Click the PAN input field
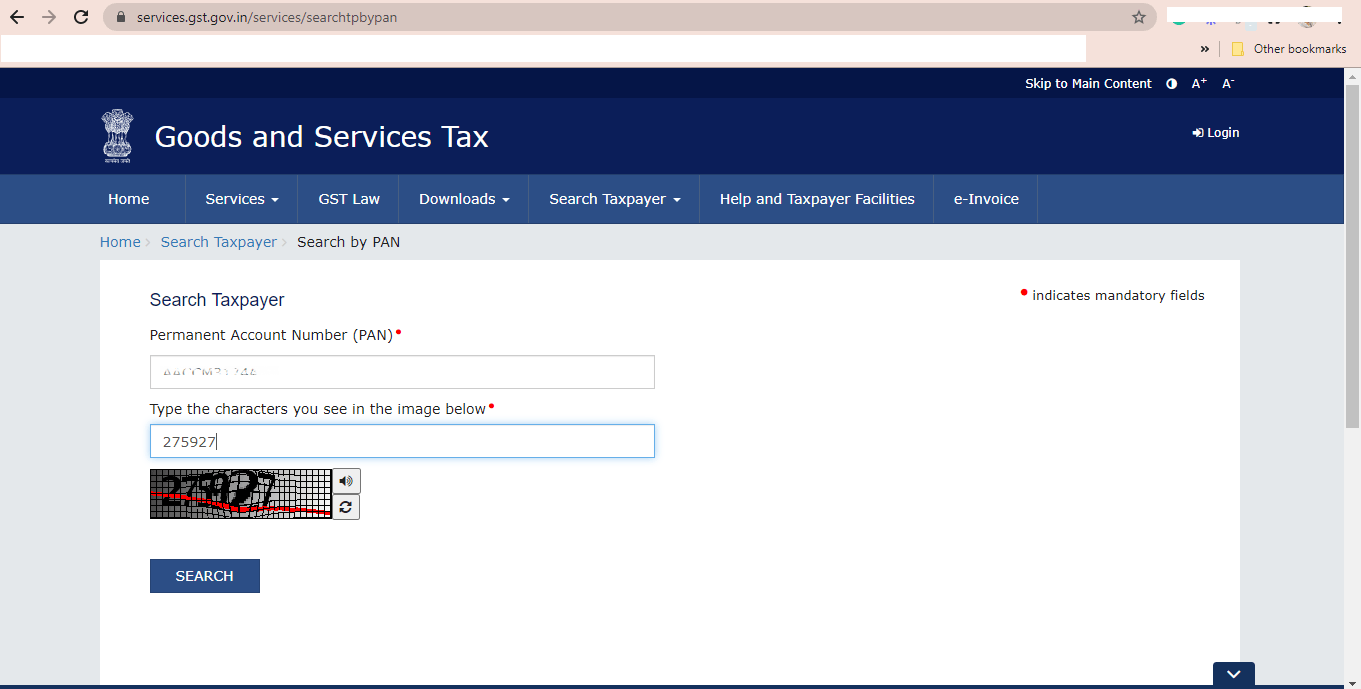The image size is (1361, 689). click(x=401, y=371)
